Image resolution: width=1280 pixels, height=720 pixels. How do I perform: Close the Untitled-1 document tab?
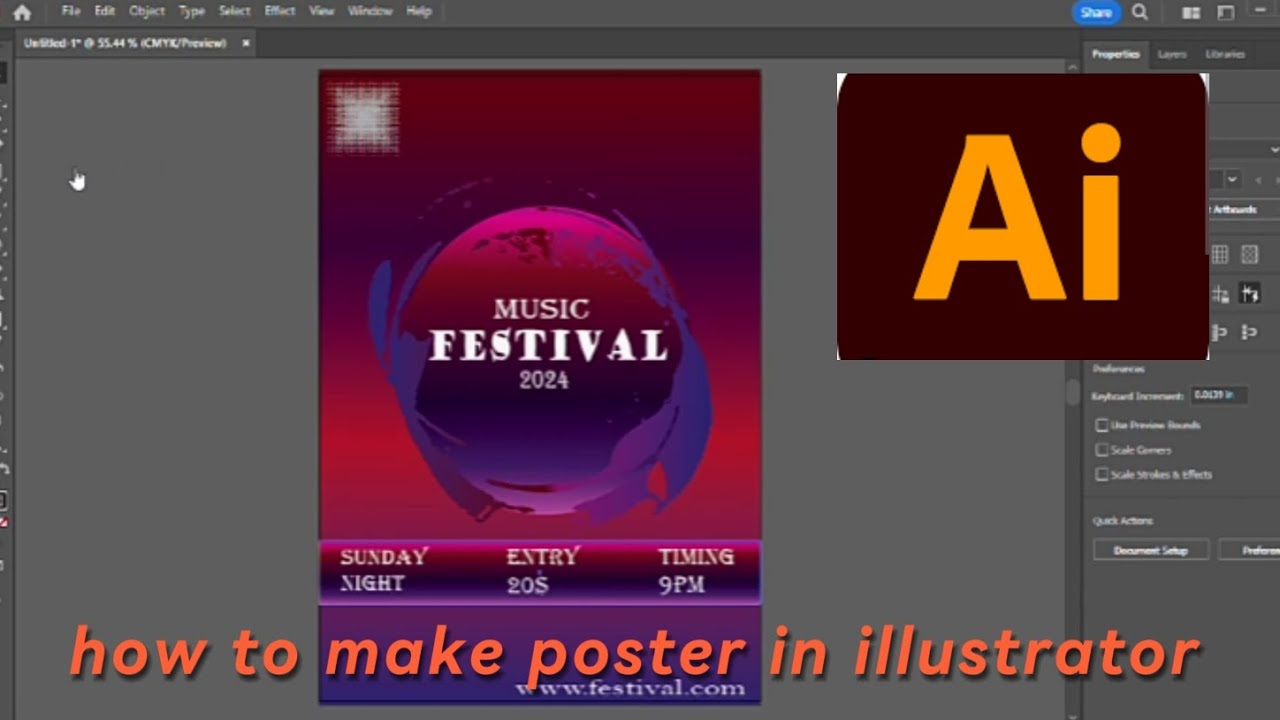tap(245, 43)
